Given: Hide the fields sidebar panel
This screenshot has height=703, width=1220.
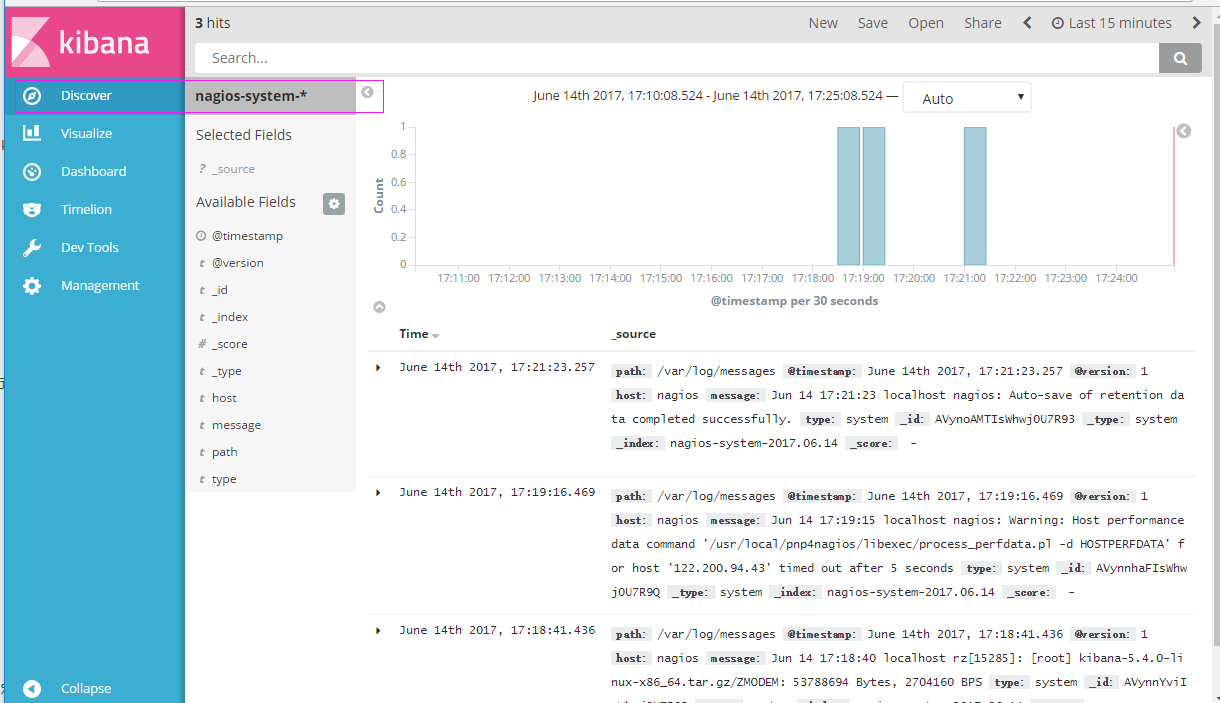Looking at the screenshot, I should pyautogui.click(x=367, y=92).
